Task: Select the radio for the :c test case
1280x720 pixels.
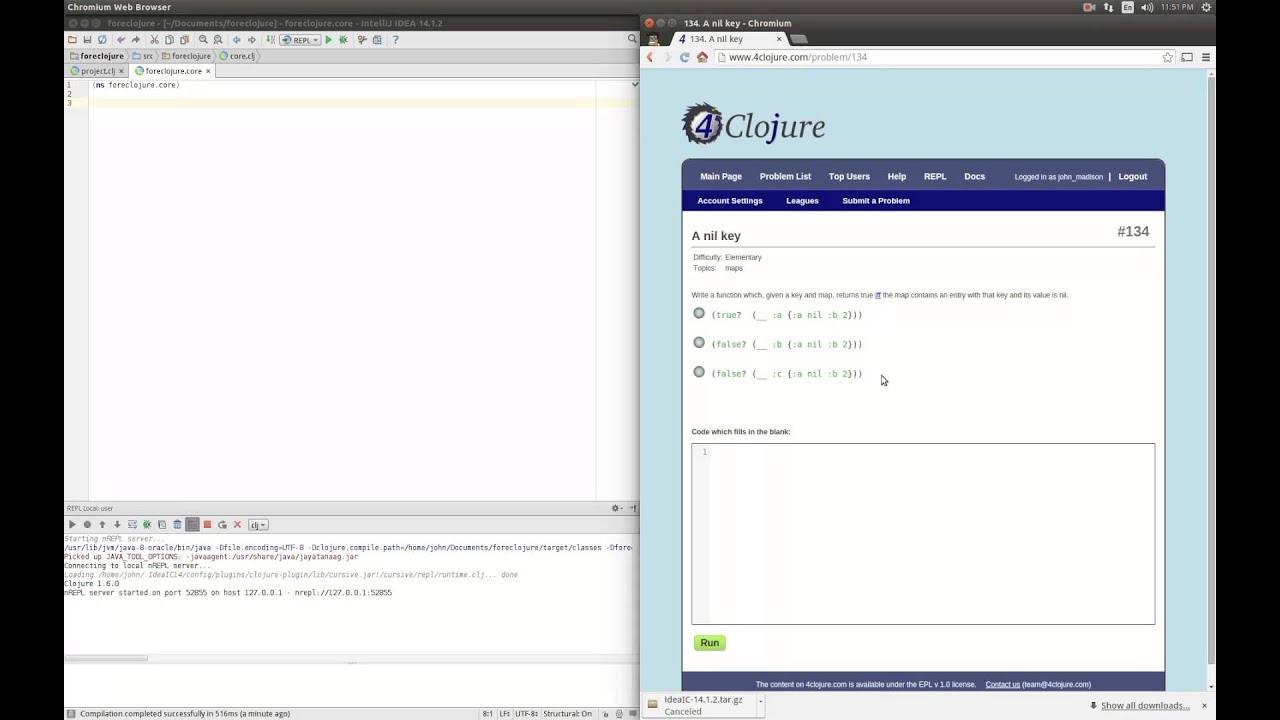Action: click(x=699, y=372)
